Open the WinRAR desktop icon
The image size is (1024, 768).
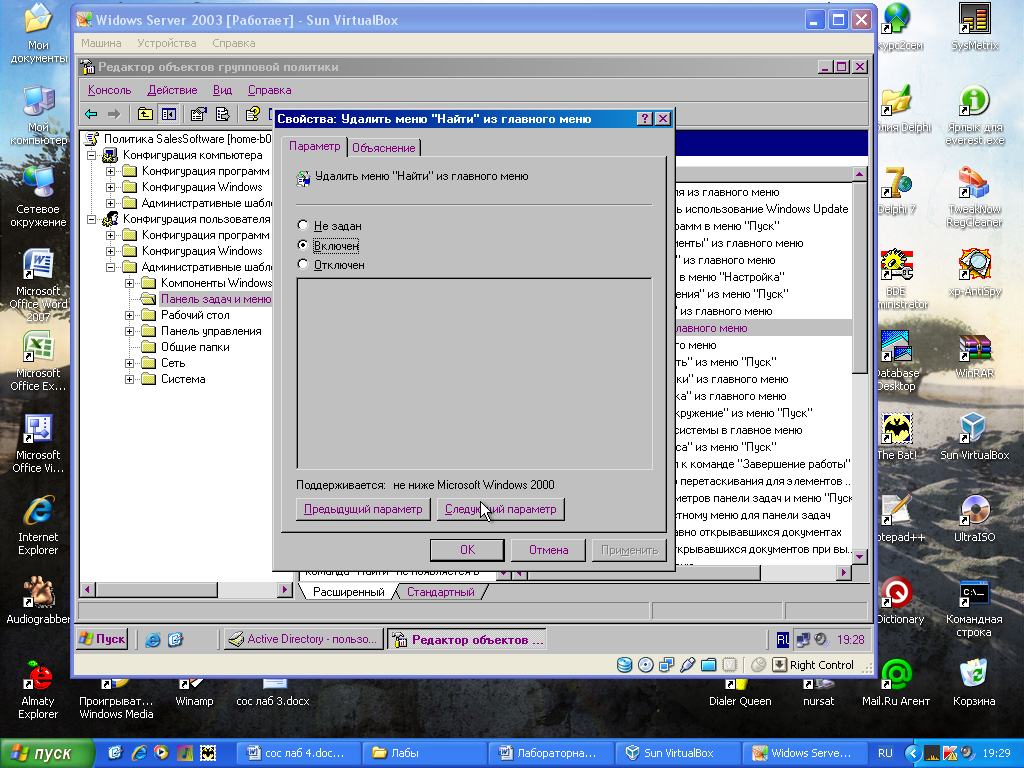[x=974, y=355]
